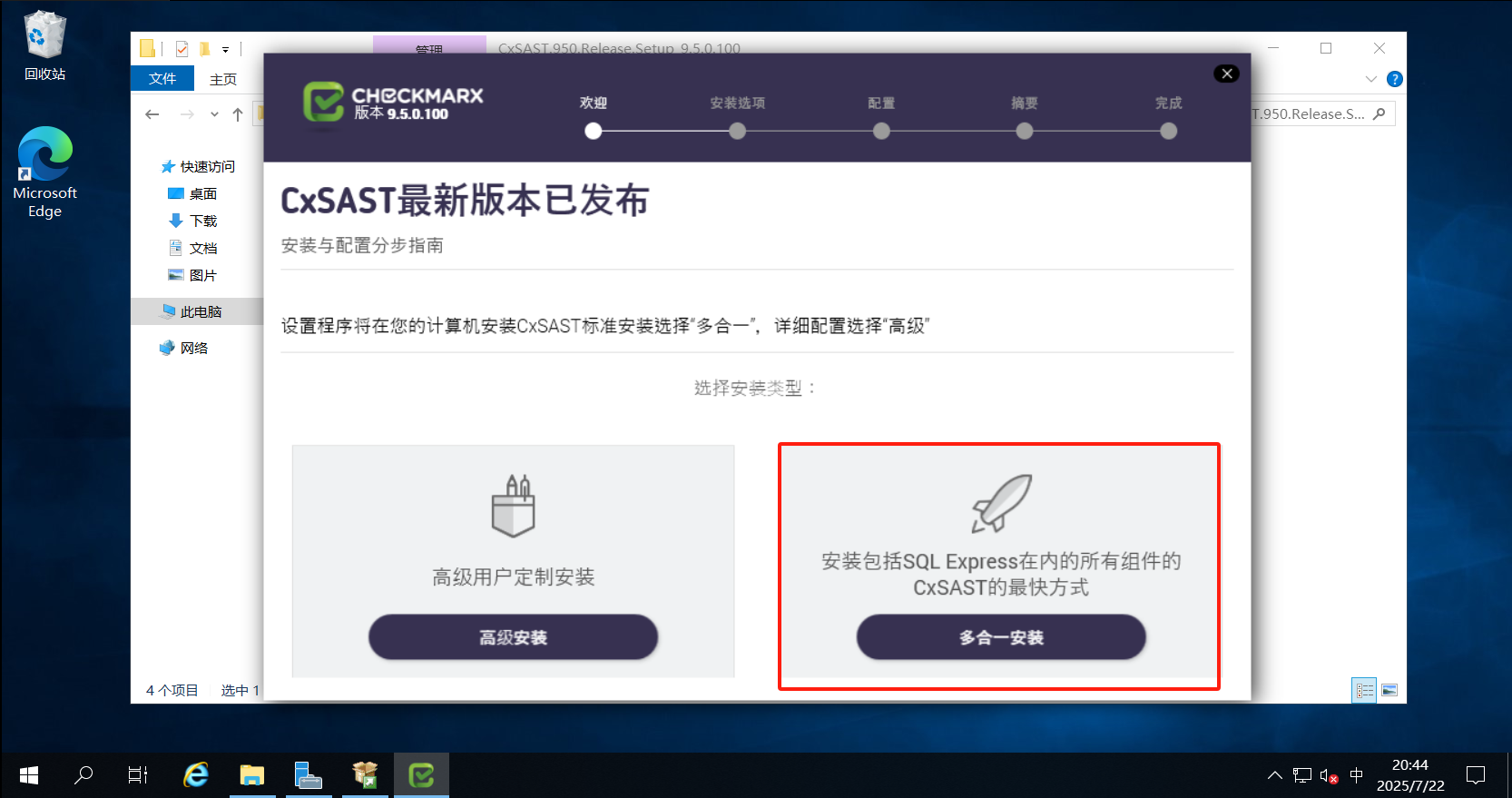Select 网络 in the navigation pane
The width and height of the screenshot is (1512, 798).
(x=184, y=348)
